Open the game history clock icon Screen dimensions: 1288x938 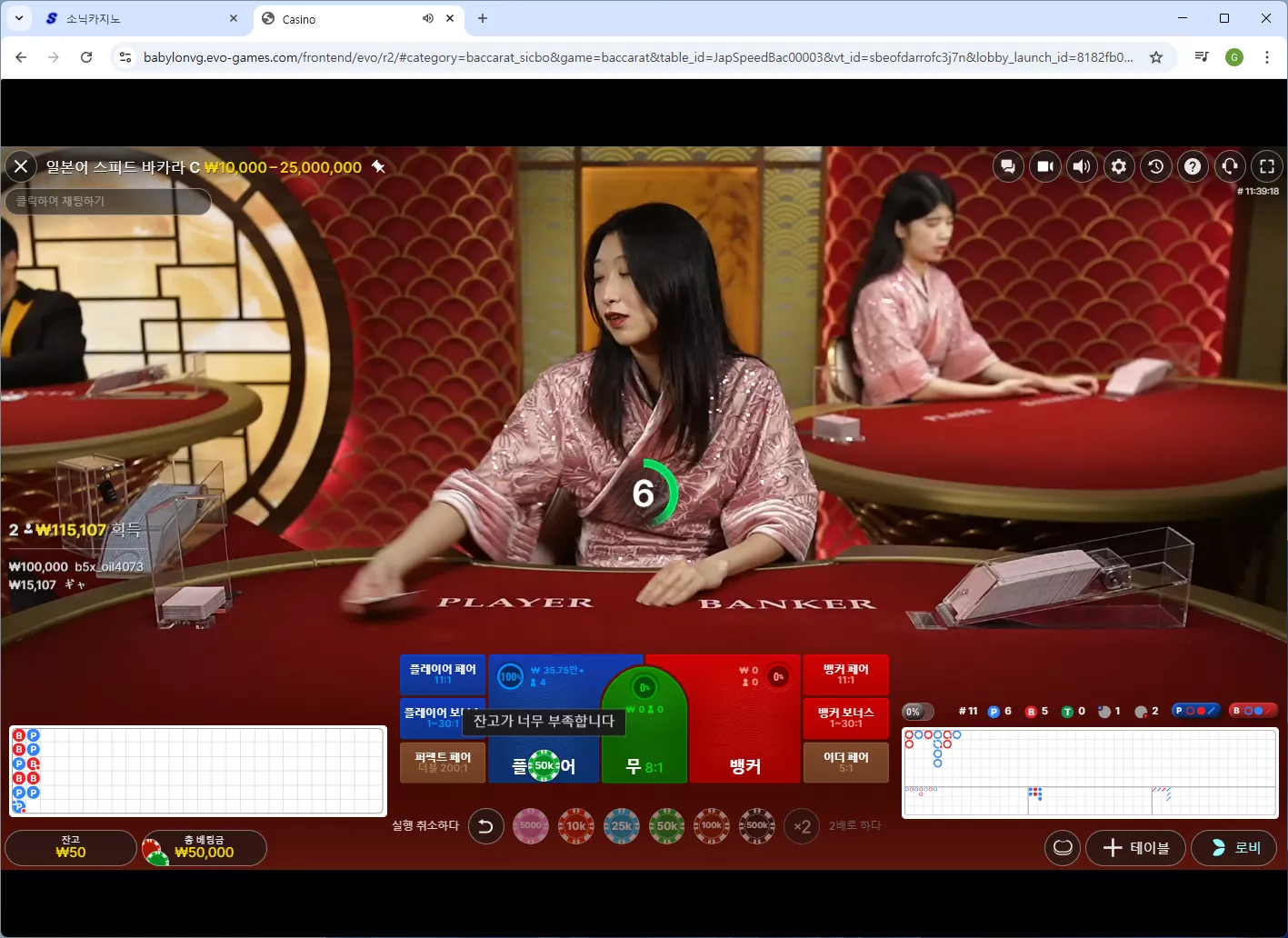click(1156, 166)
